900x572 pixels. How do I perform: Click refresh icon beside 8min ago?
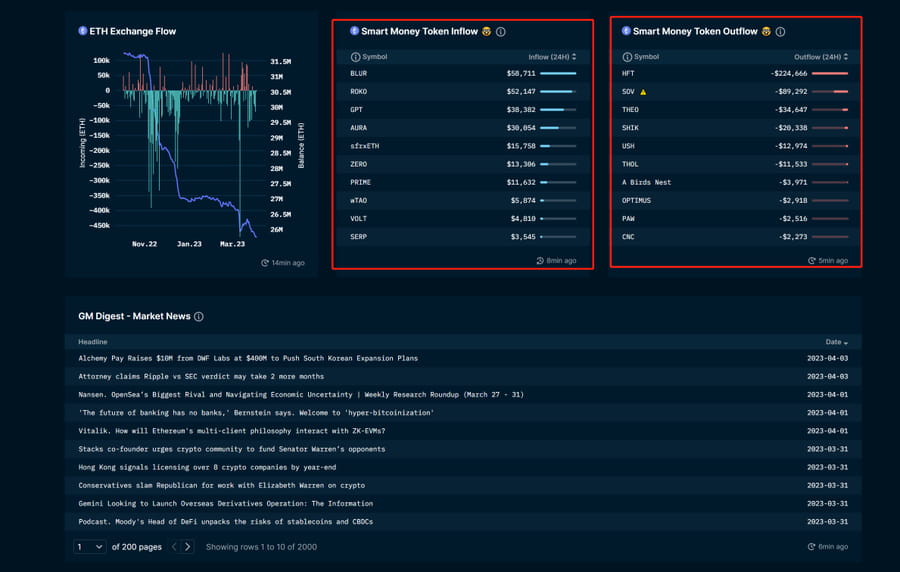(x=540, y=260)
